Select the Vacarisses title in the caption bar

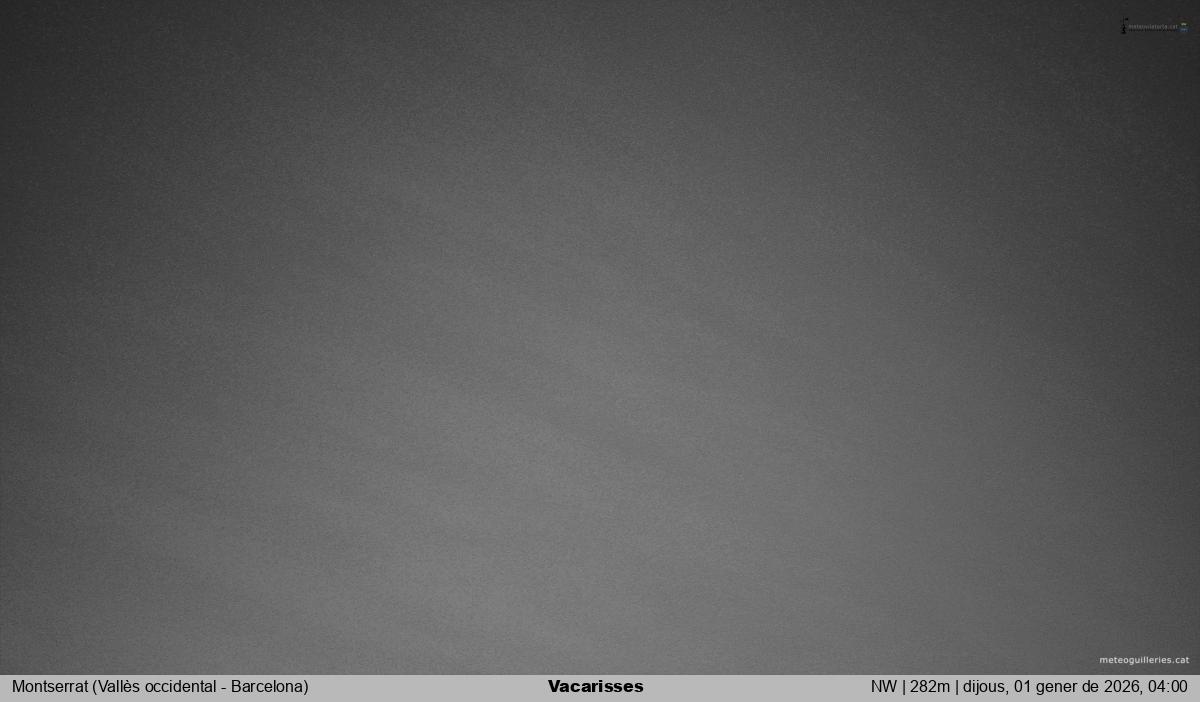pos(595,687)
